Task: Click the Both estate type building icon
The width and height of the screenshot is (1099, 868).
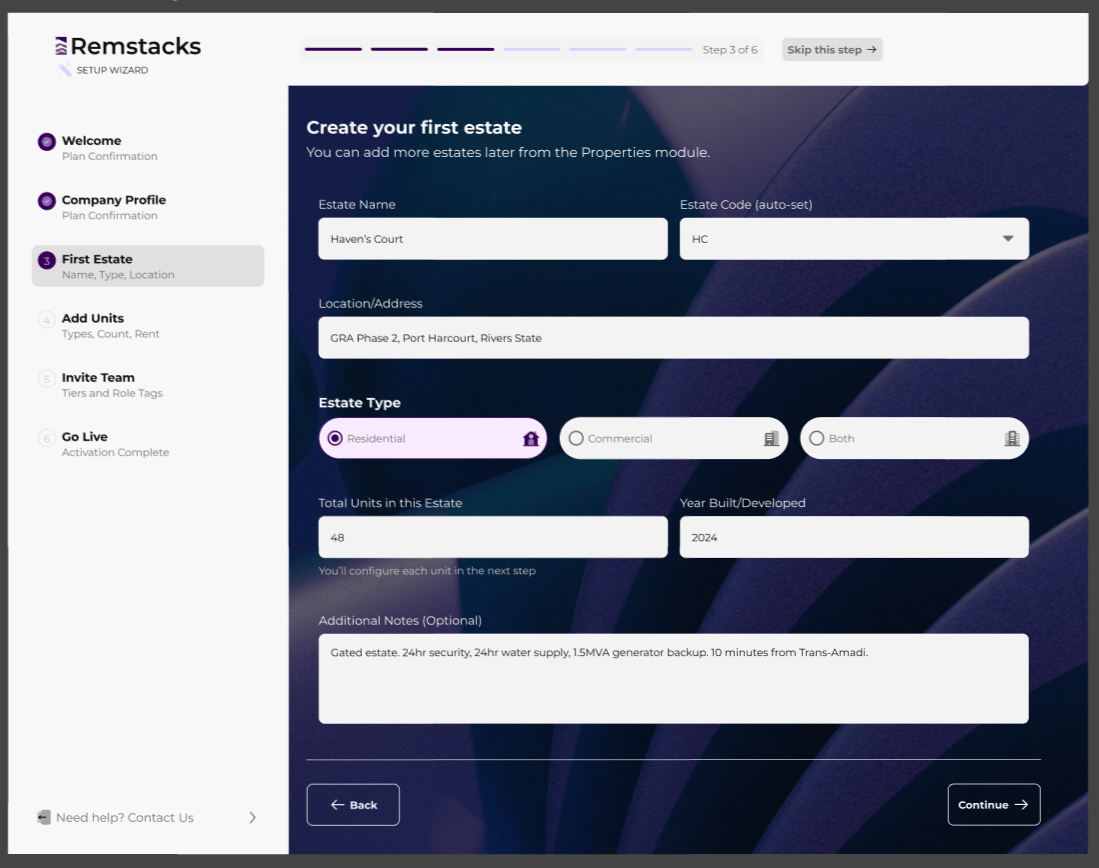Action: (1011, 438)
